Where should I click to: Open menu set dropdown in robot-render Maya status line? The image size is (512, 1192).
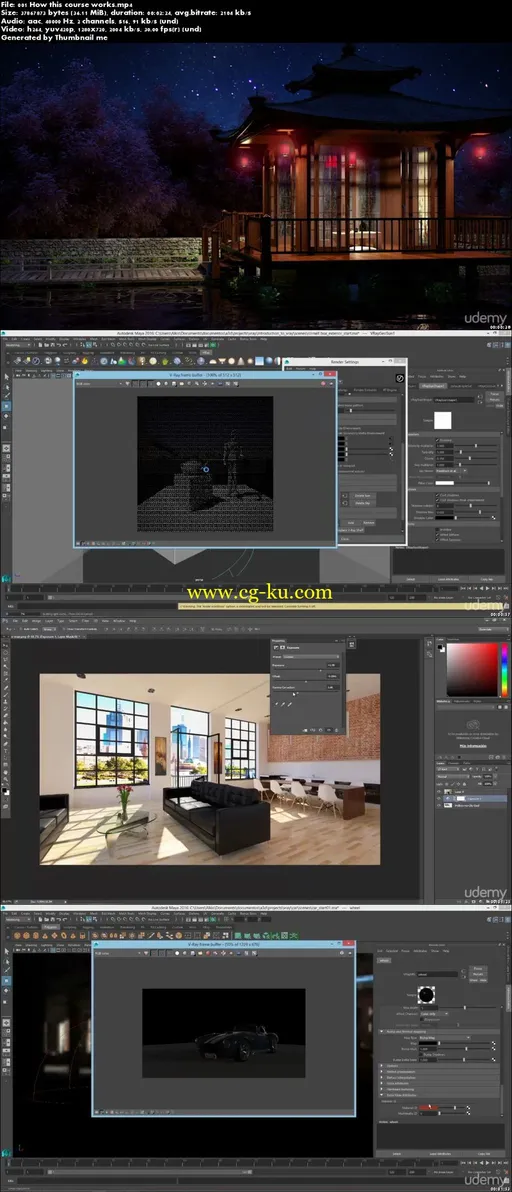point(17,344)
